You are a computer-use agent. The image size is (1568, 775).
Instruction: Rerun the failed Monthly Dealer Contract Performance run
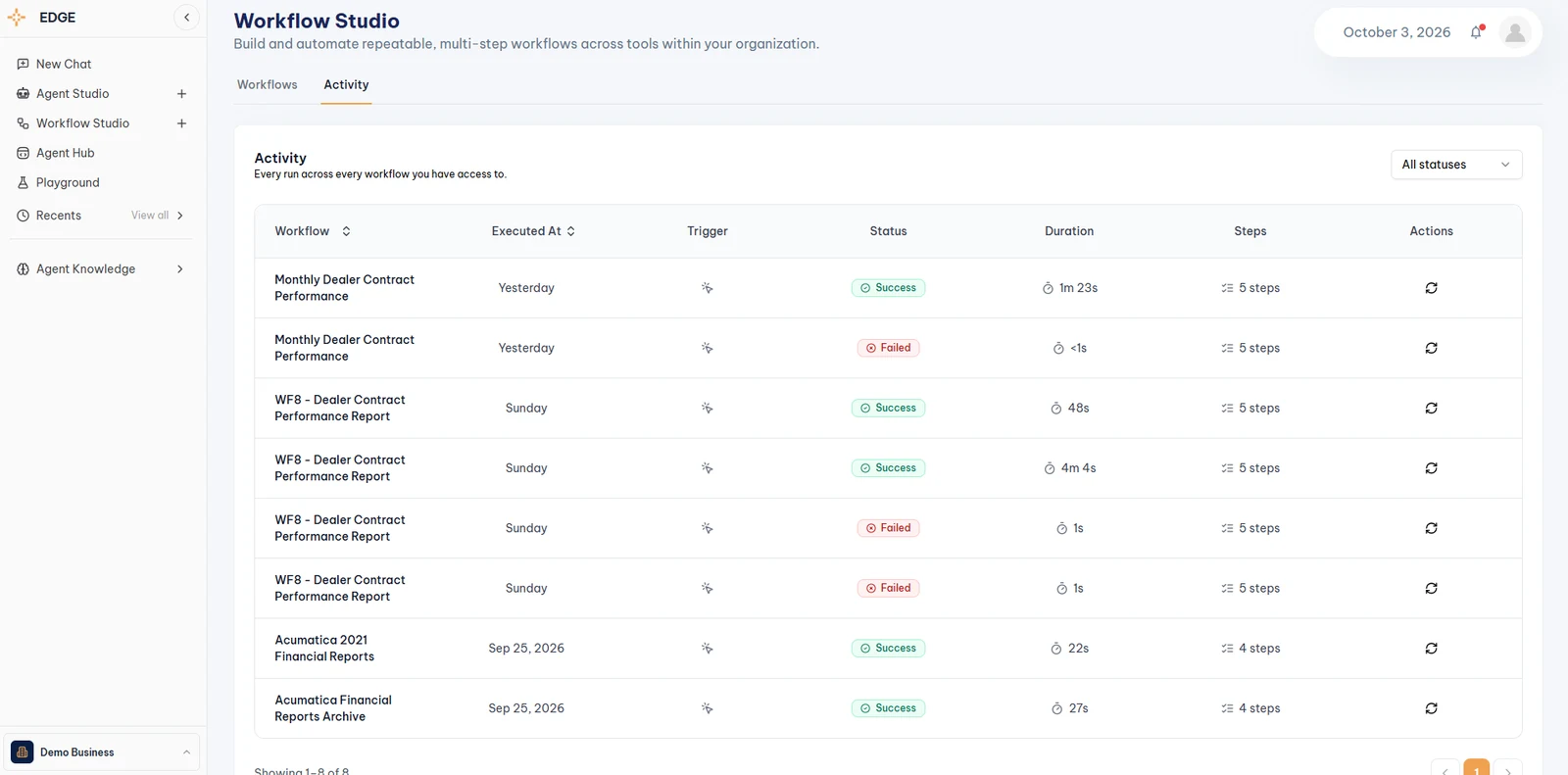(x=1431, y=348)
